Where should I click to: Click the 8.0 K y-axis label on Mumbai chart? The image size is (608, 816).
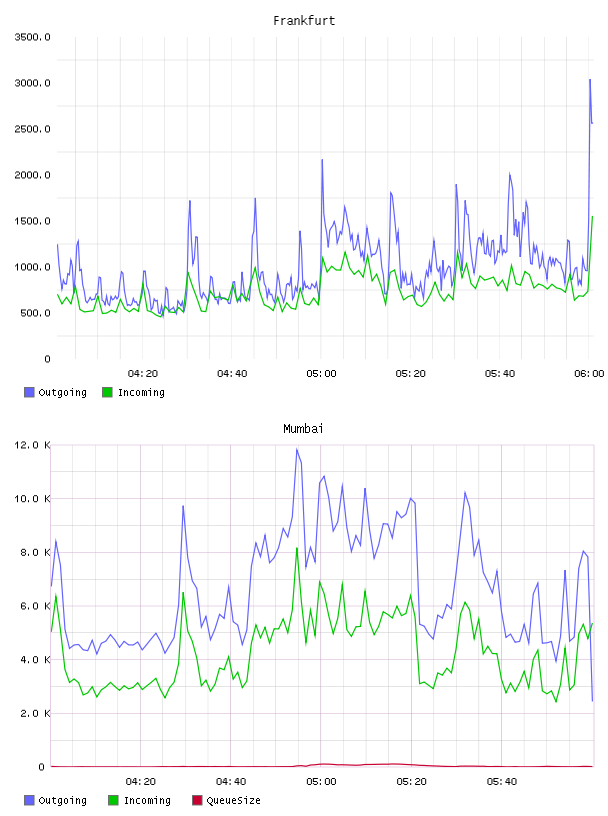(35, 552)
